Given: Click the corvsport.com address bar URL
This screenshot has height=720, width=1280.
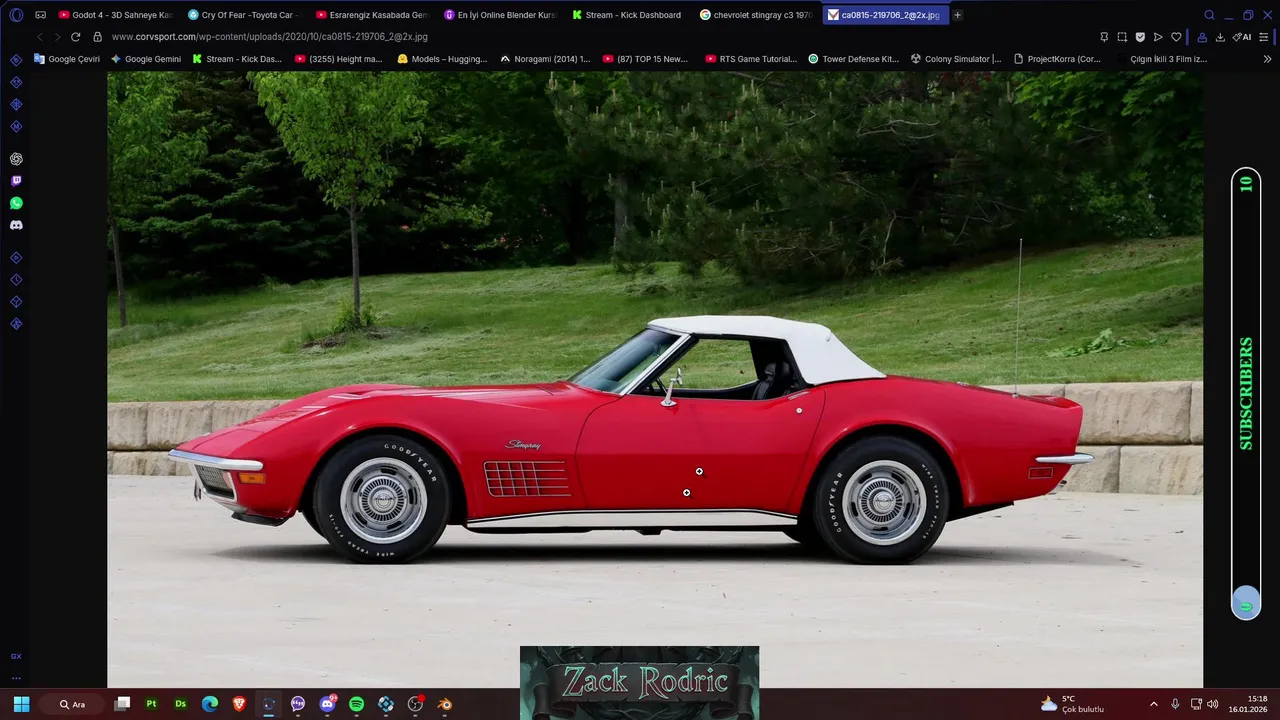Looking at the screenshot, I should 269,37.
